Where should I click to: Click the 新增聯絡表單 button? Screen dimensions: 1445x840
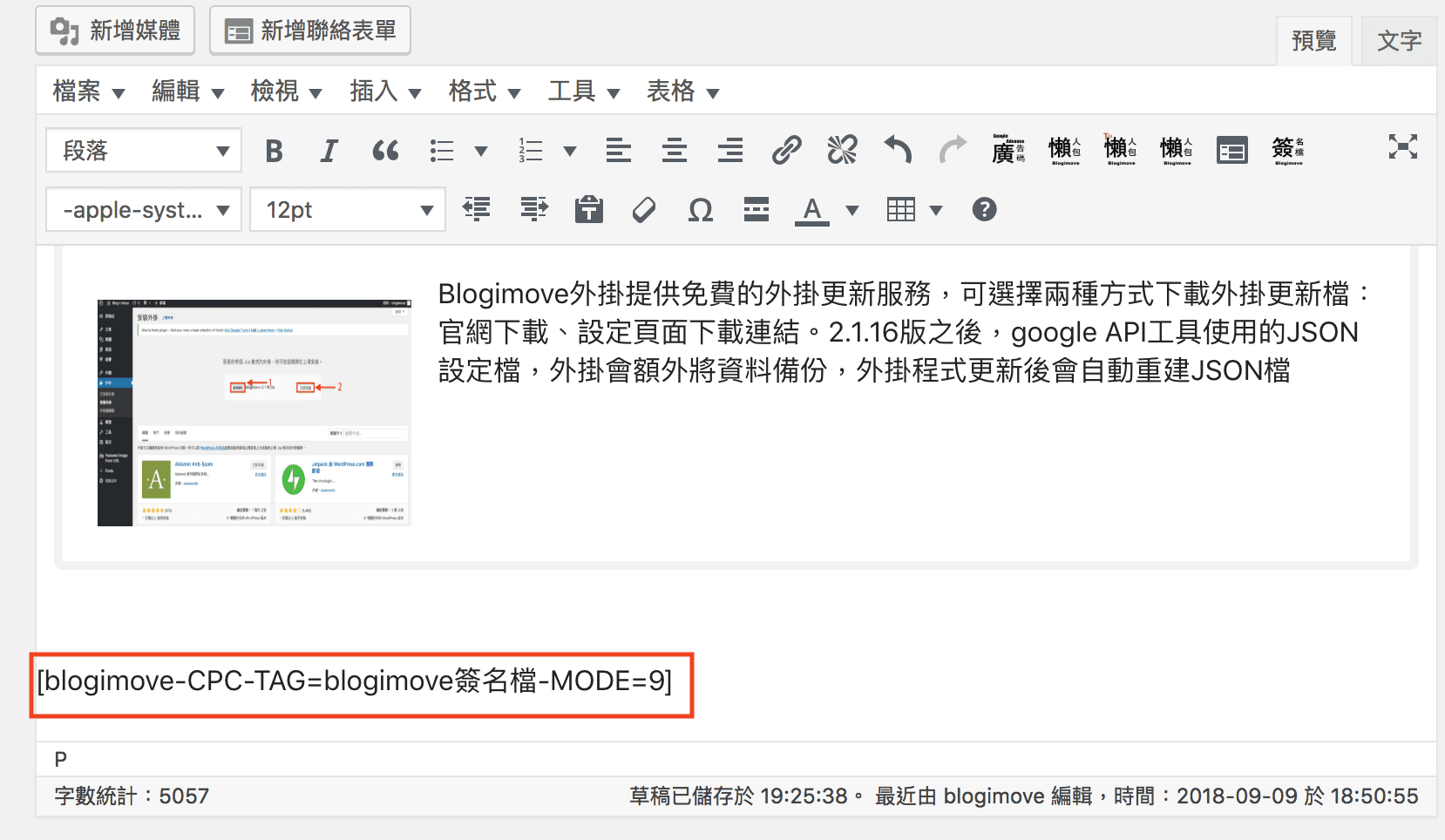310,30
